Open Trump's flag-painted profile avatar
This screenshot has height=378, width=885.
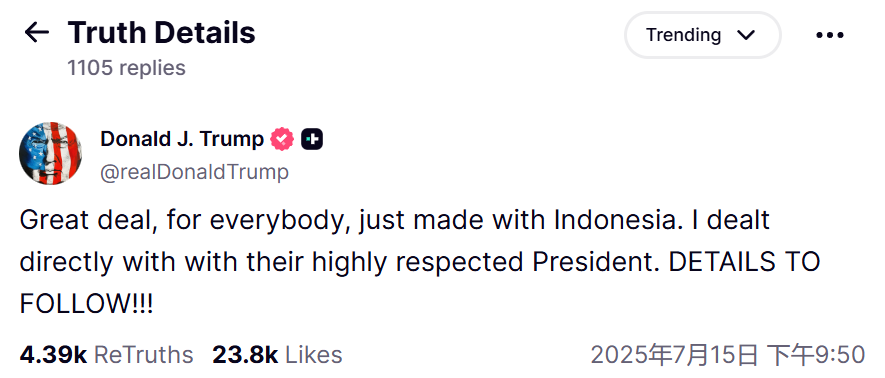[x=50, y=153]
